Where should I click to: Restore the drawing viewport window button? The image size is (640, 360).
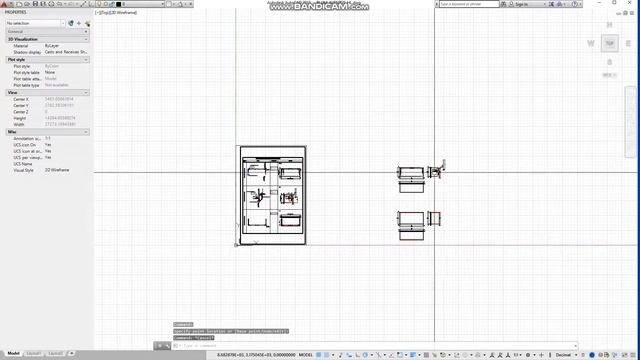point(625,13)
